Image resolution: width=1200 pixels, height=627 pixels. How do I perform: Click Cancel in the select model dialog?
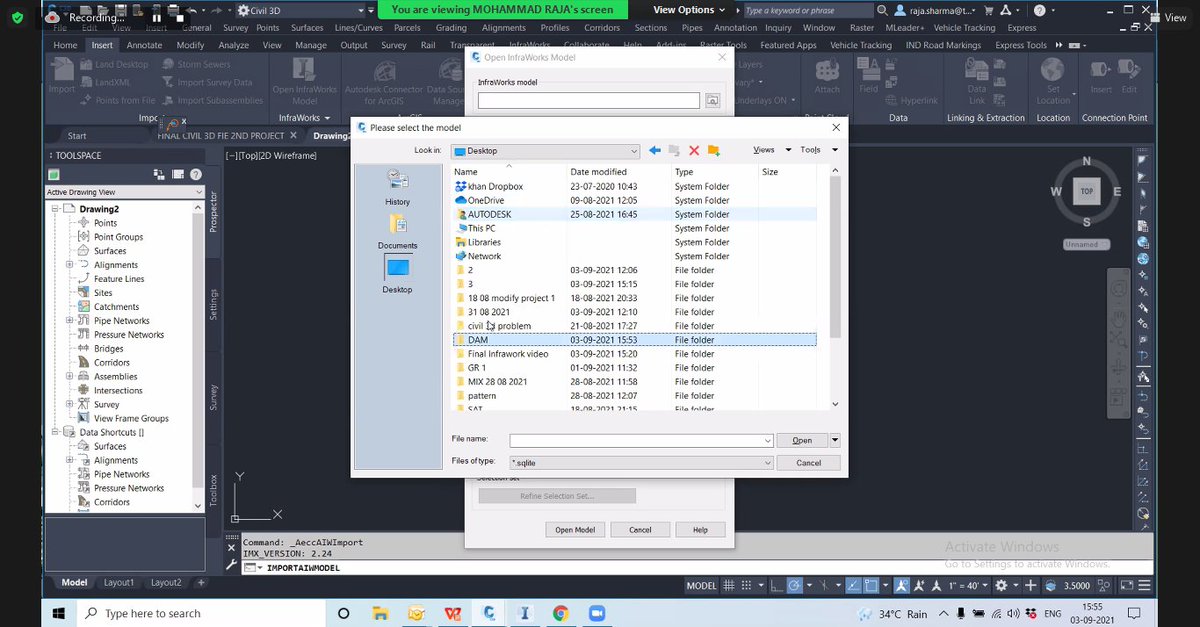coord(808,463)
